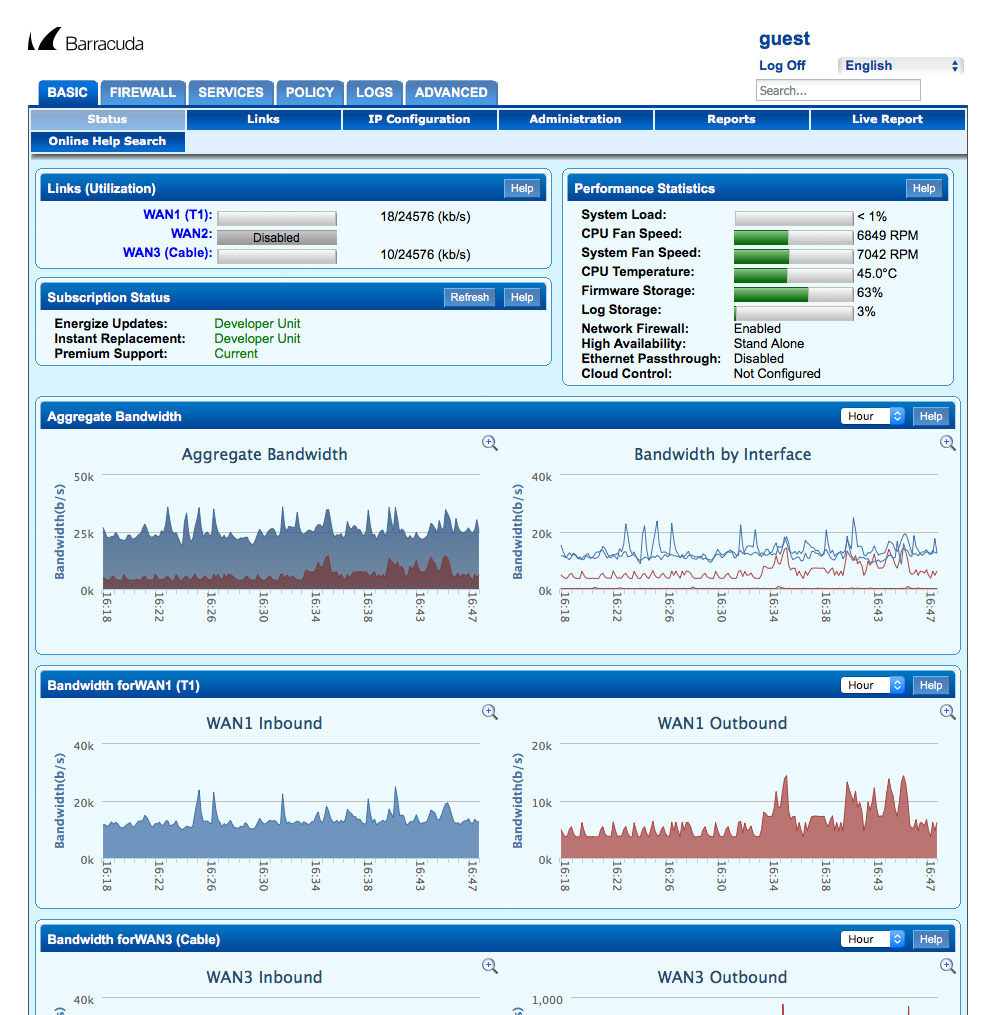Zoom into the WAN3 Inbound chart
Image resolution: width=989 pixels, height=1015 pixels.
pyautogui.click(x=490, y=966)
